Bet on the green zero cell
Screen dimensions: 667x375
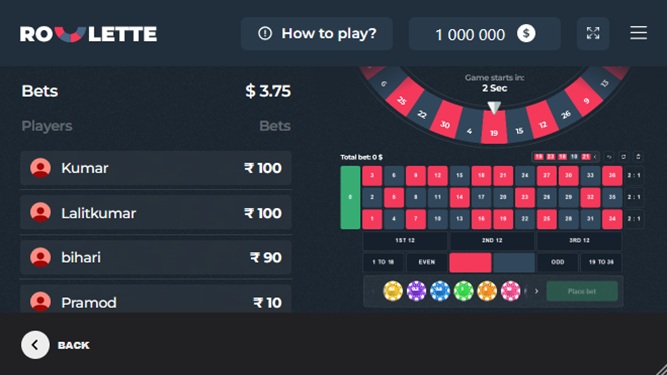click(x=351, y=197)
